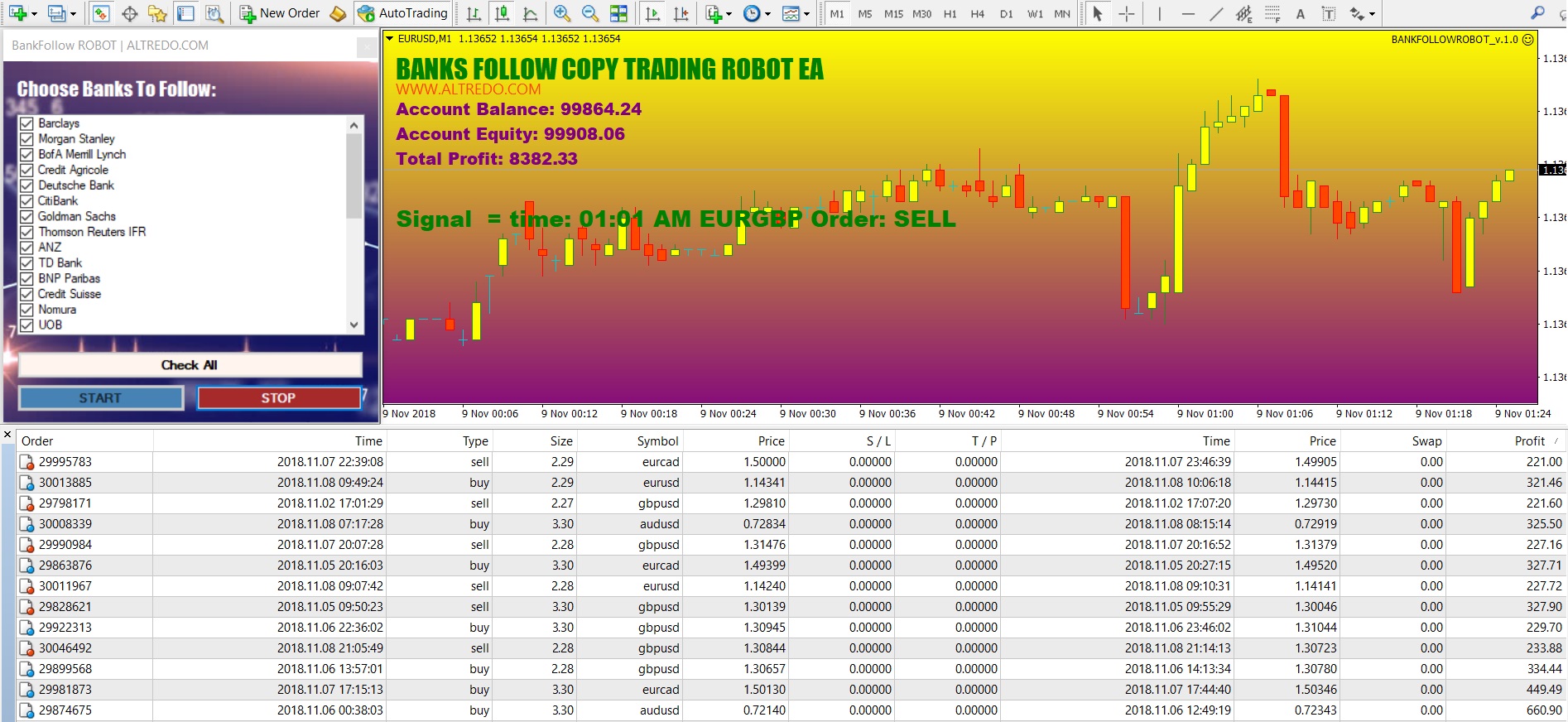This screenshot has width=1568, height=722.
Task: Select the equidistant channel tool
Action: (1244, 13)
